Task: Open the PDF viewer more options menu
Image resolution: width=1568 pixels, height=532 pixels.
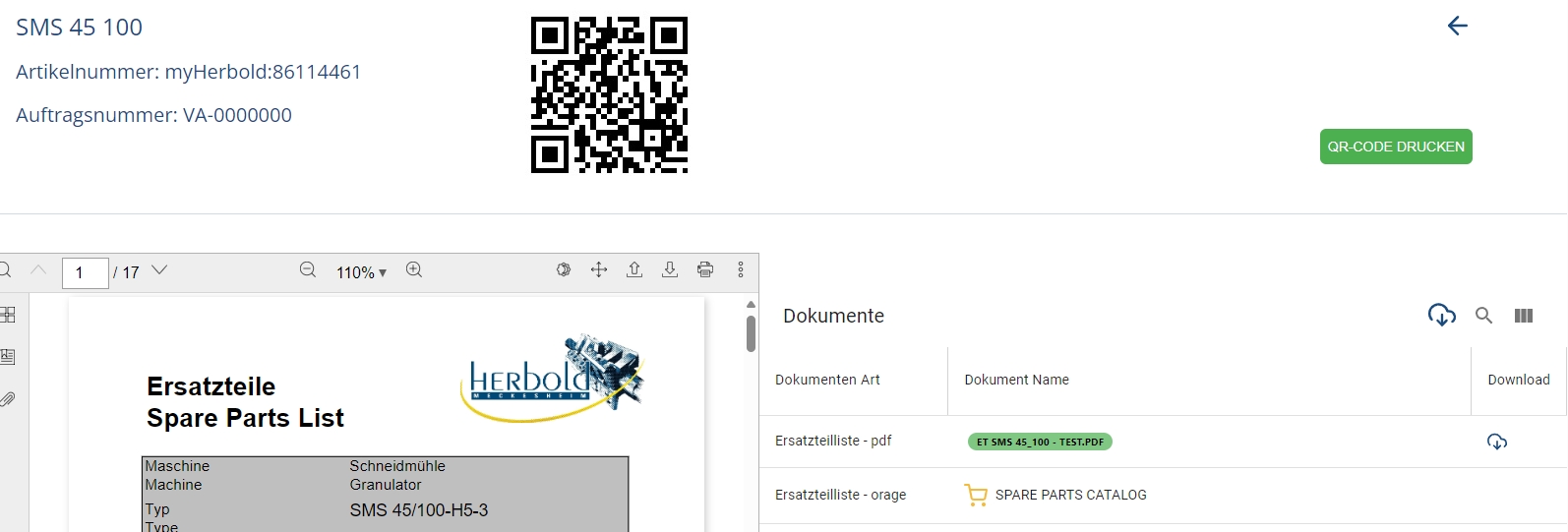Action: [x=741, y=270]
